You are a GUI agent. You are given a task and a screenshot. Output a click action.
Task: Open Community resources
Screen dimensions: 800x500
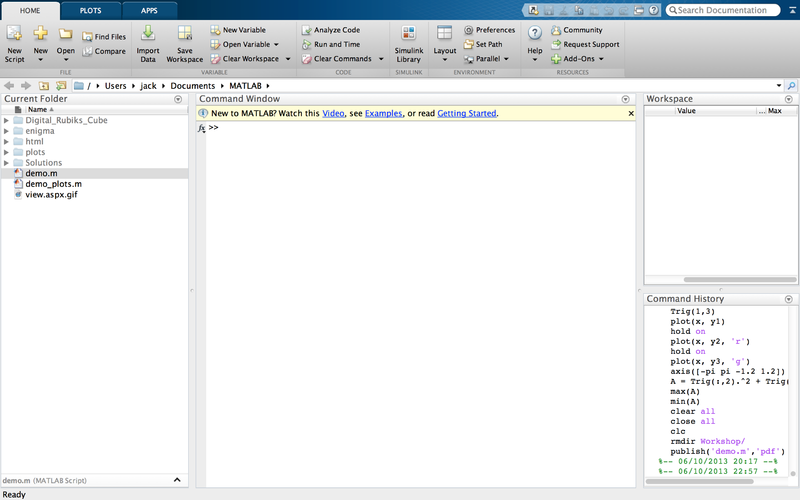click(577, 30)
